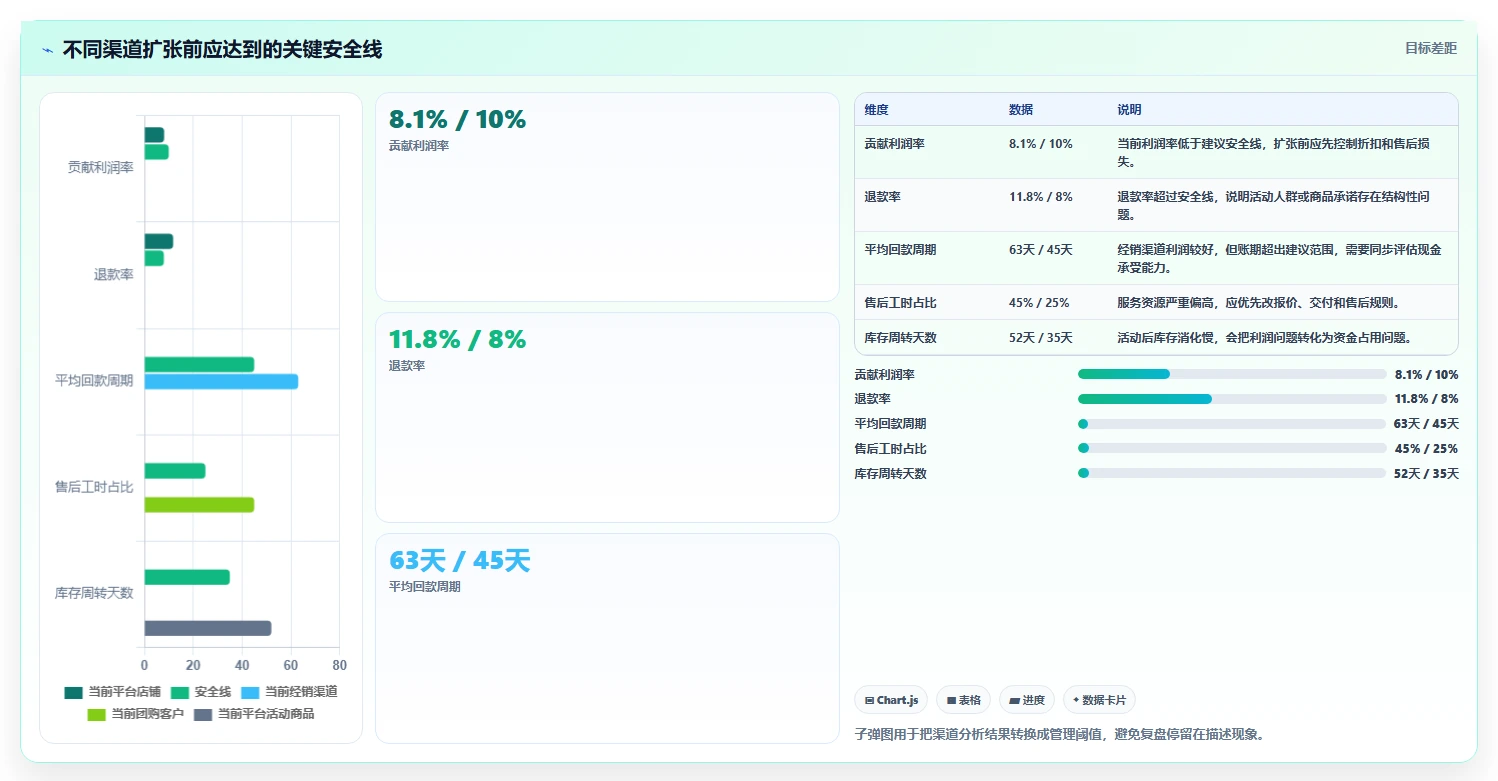Screen dimensions: 1498x781
Task: Select the 数据卡片 tag chip
Action: (x=1100, y=700)
